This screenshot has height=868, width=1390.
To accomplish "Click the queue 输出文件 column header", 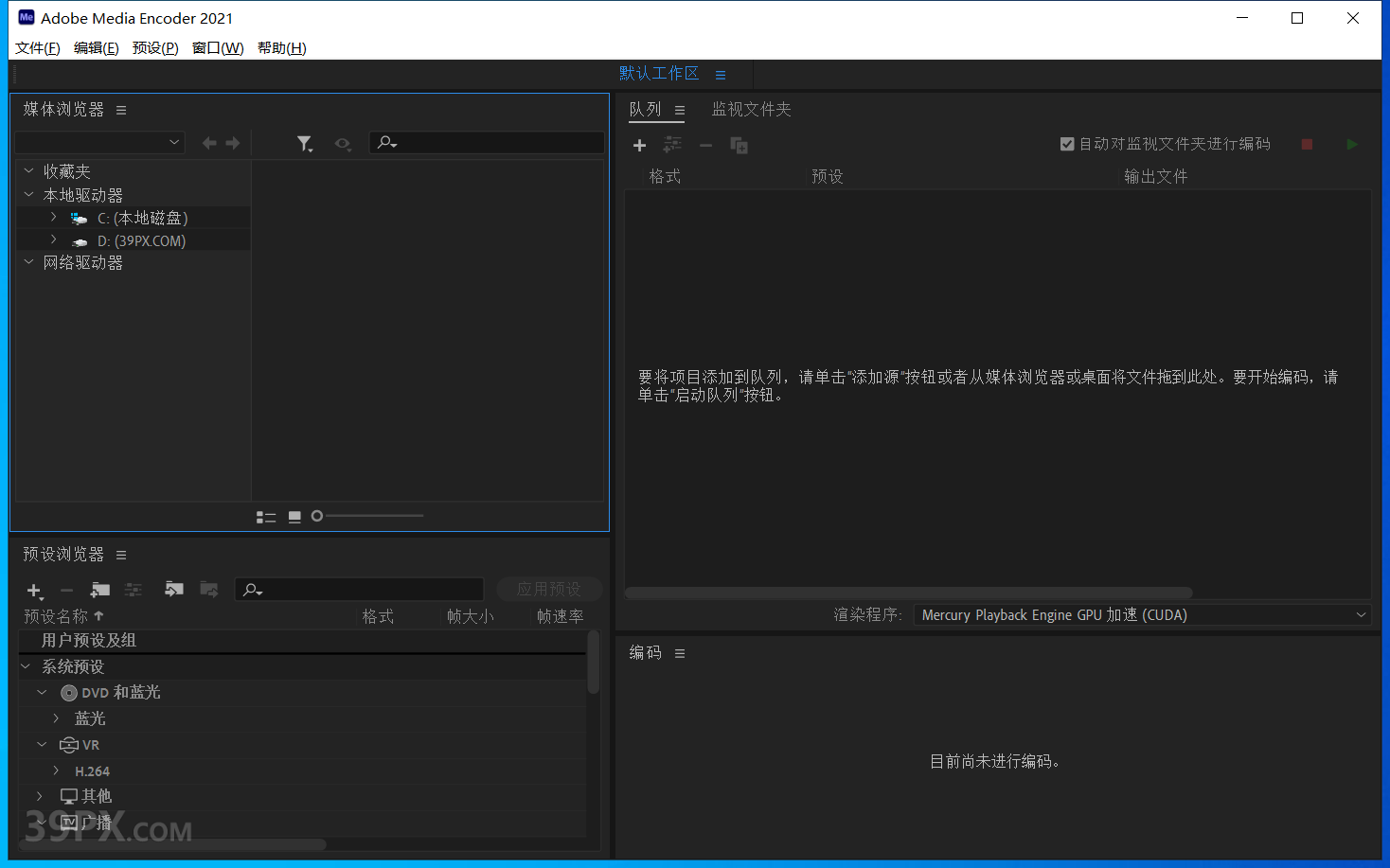I will 1156,177.
